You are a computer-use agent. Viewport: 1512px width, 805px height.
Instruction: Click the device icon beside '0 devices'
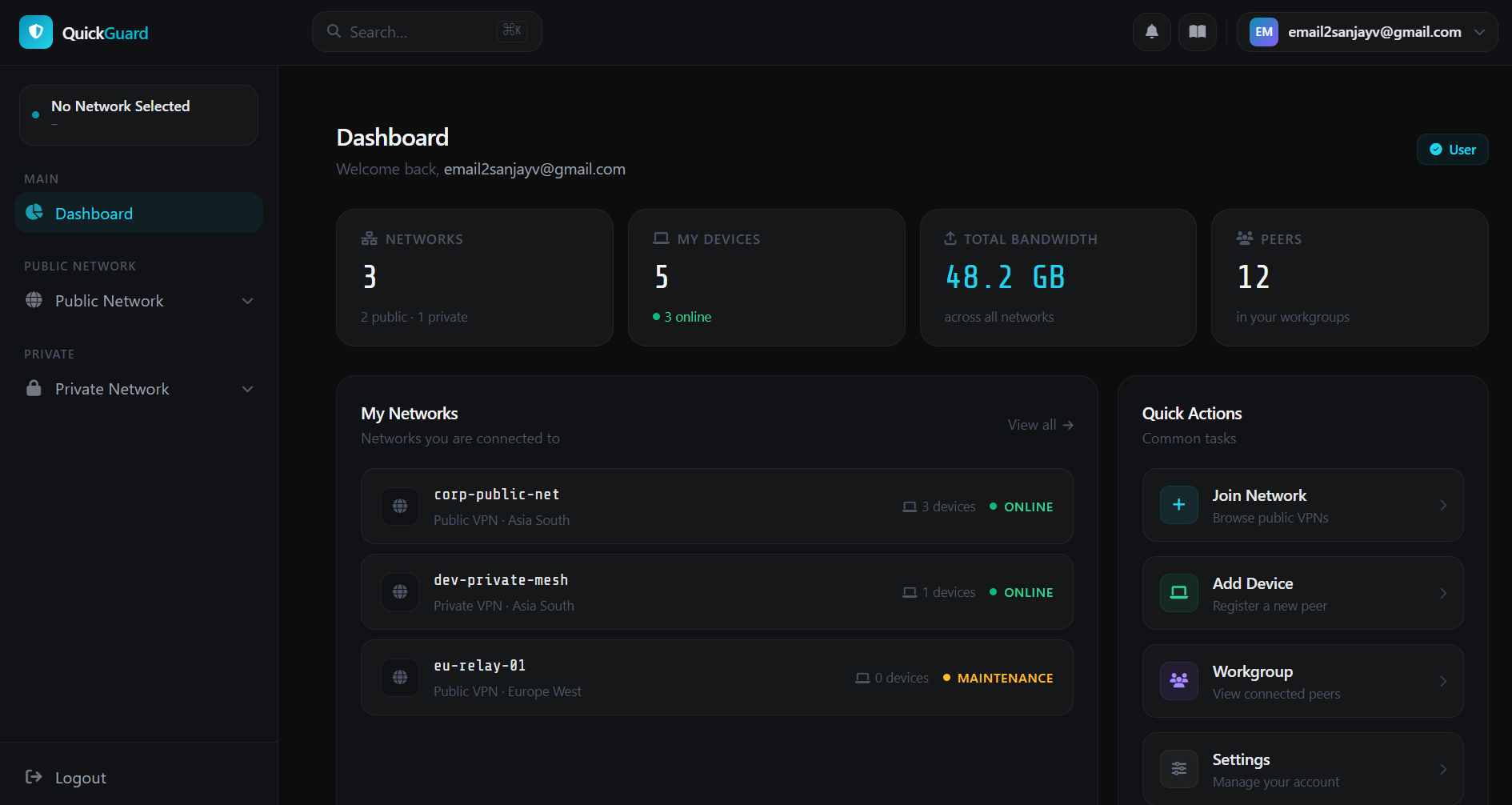pyautogui.click(x=862, y=678)
